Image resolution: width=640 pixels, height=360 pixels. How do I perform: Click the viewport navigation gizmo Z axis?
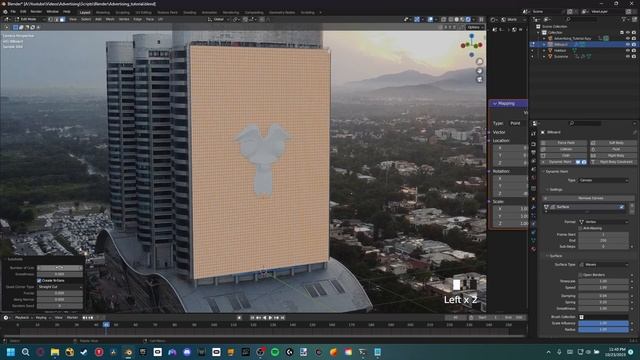[x=471, y=36]
